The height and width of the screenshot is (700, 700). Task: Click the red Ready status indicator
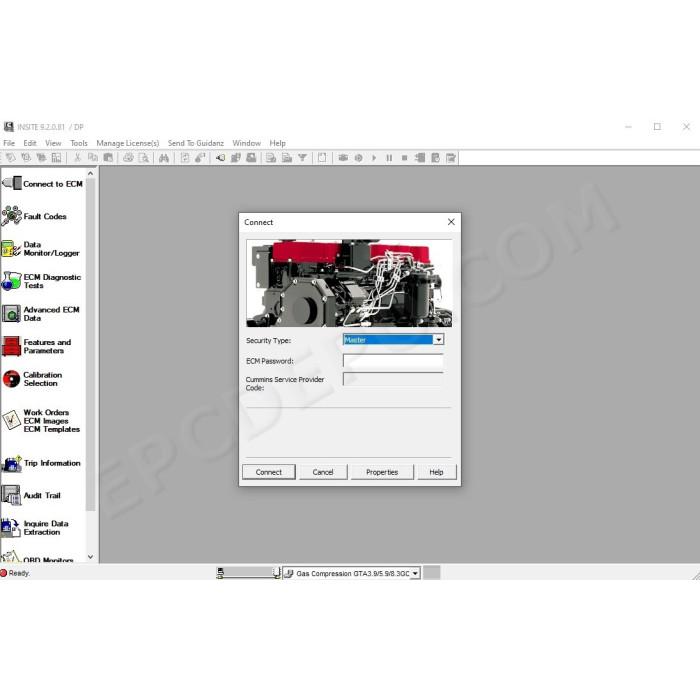coord(4,573)
